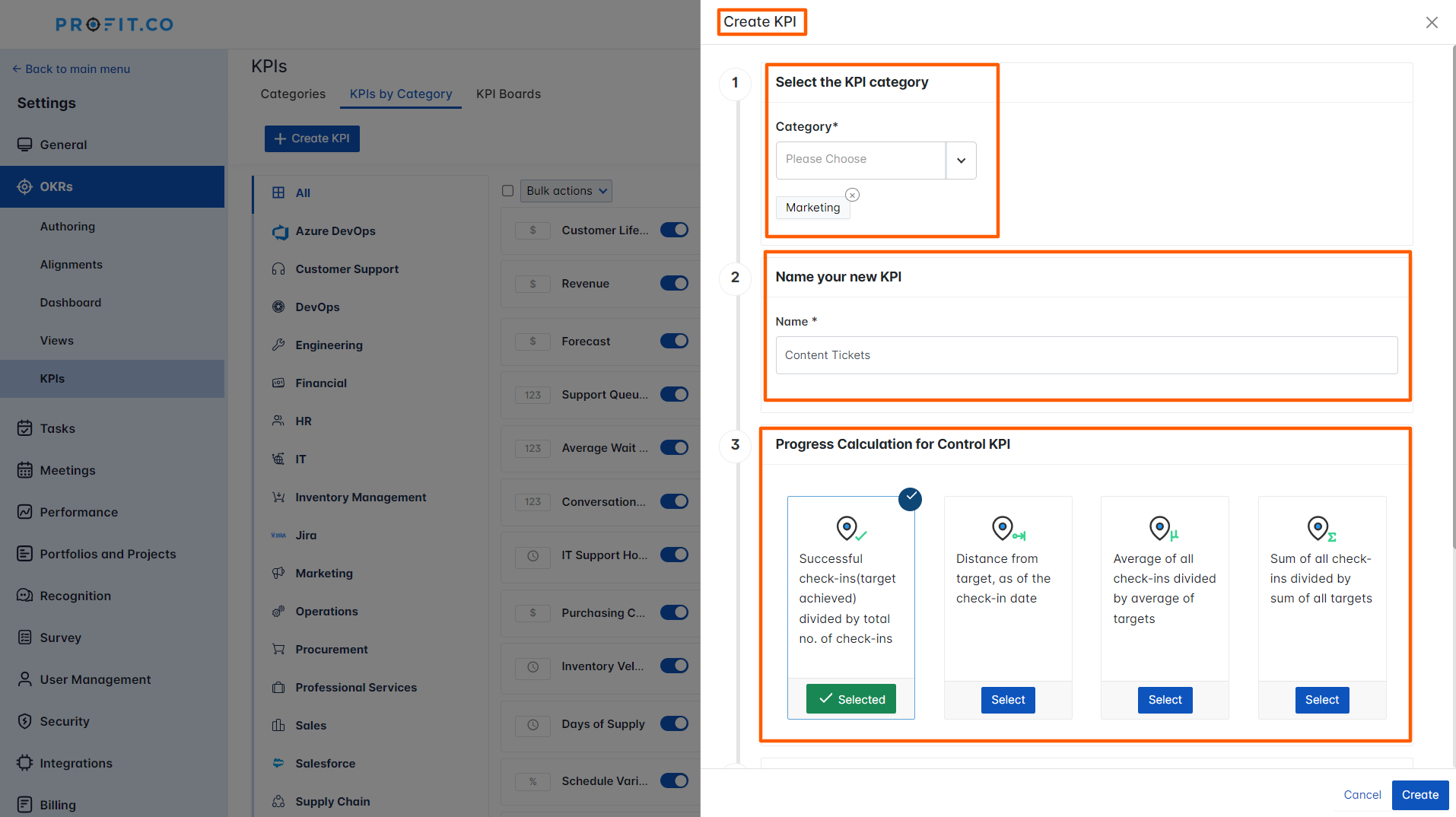
Task: Expand the KPI category selector arrow
Action: (x=961, y=160)
